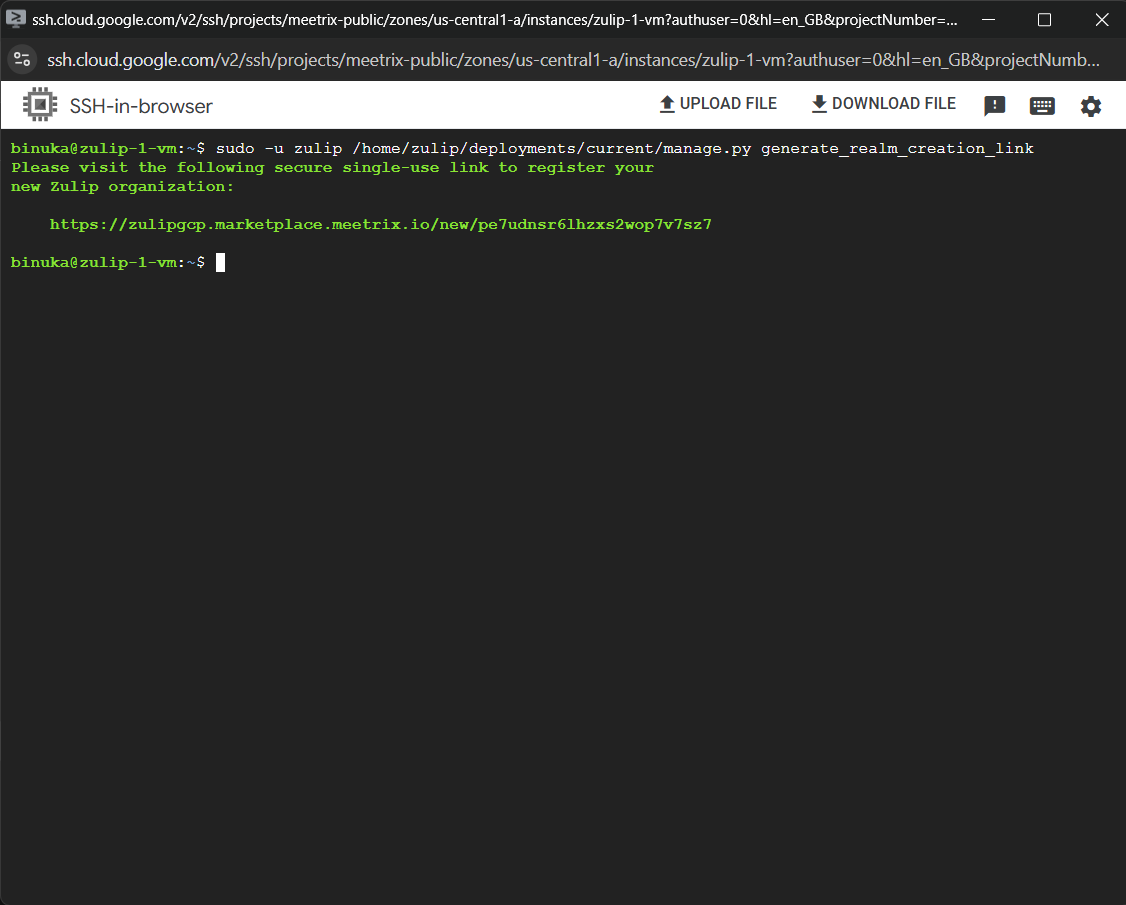Click the generate_realm_creation_link command text
Image resolution: width=1126 pixels, height=905 pixels.
[x=897, y=148]
